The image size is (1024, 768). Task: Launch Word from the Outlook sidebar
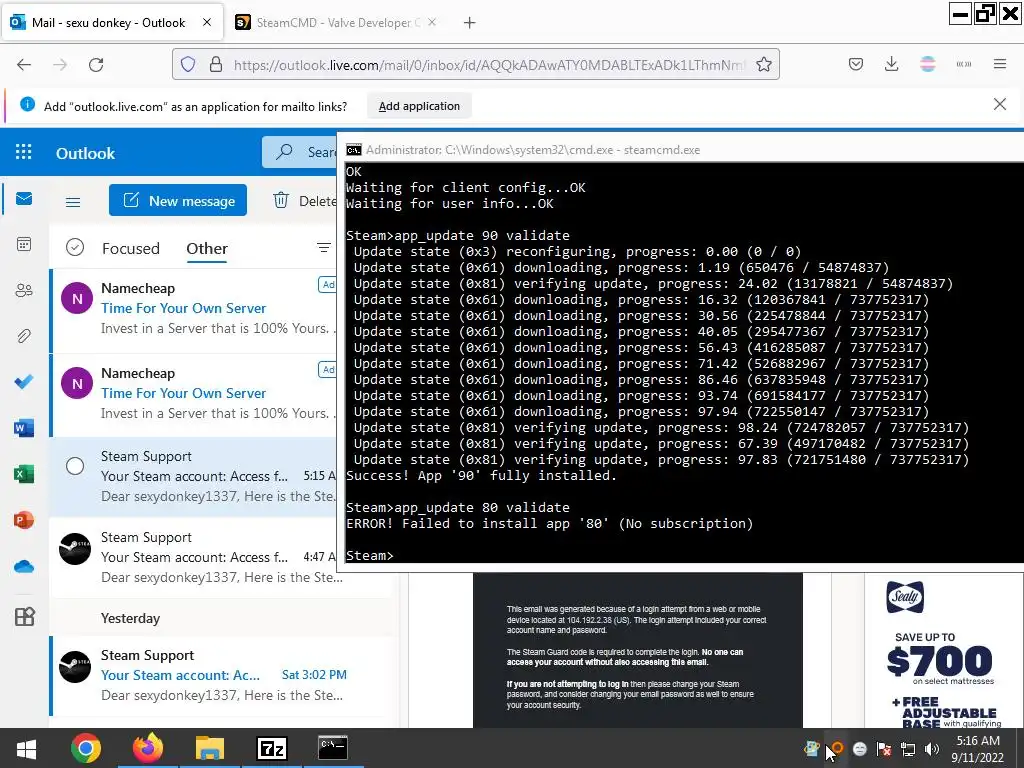point(24,428)
